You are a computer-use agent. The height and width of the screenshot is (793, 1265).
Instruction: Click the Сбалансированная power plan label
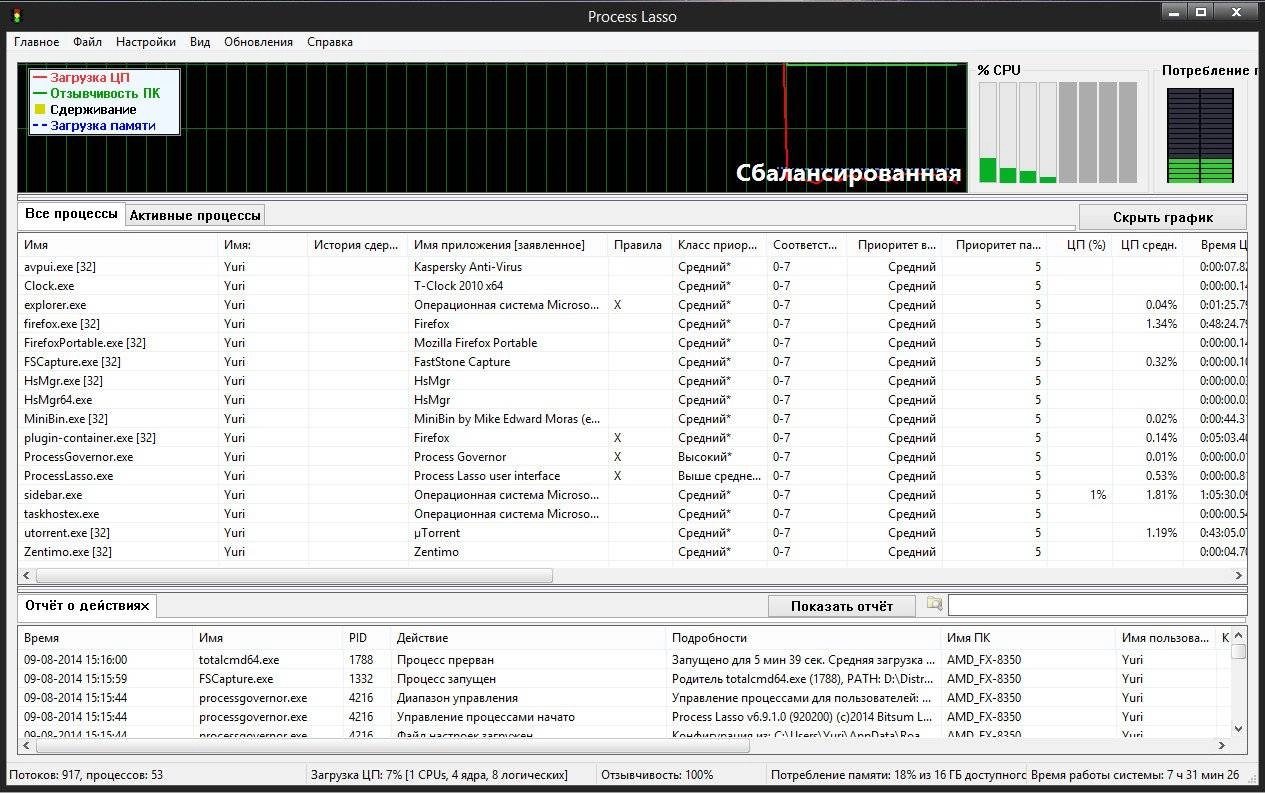click(x=849, y=173)
